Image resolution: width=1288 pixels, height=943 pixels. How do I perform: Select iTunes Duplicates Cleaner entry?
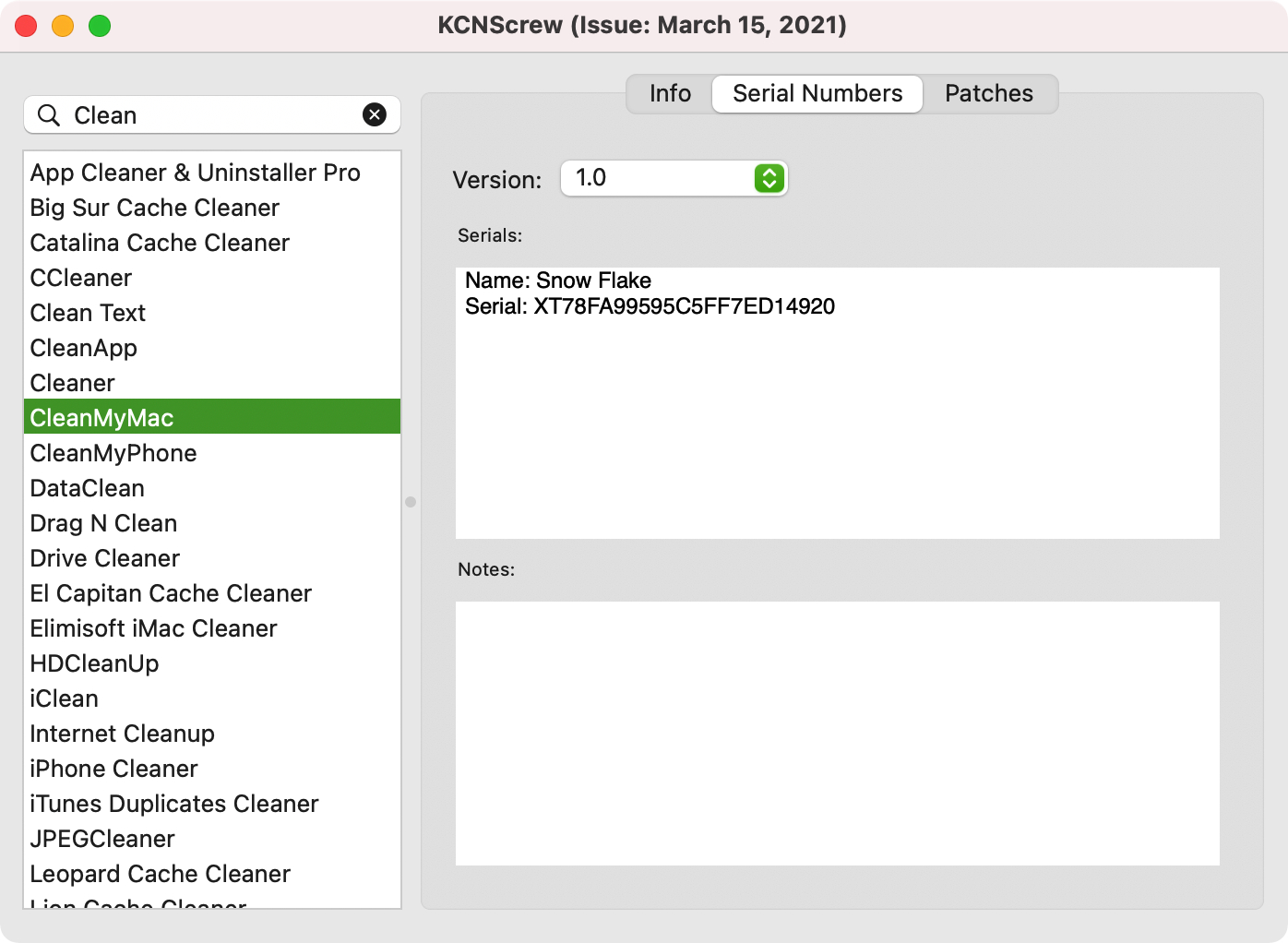pos(174,804)
